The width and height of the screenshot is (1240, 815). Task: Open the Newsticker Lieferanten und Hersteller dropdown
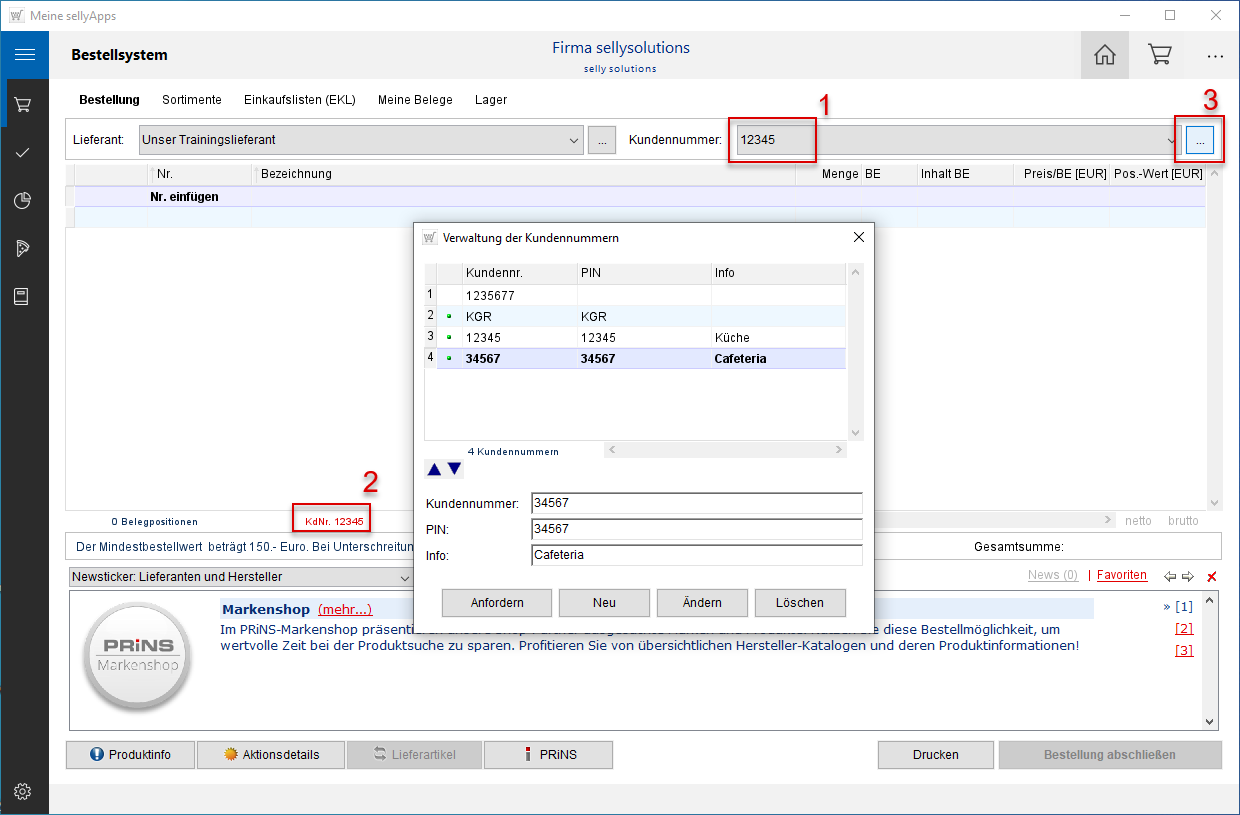click(404, 577)
